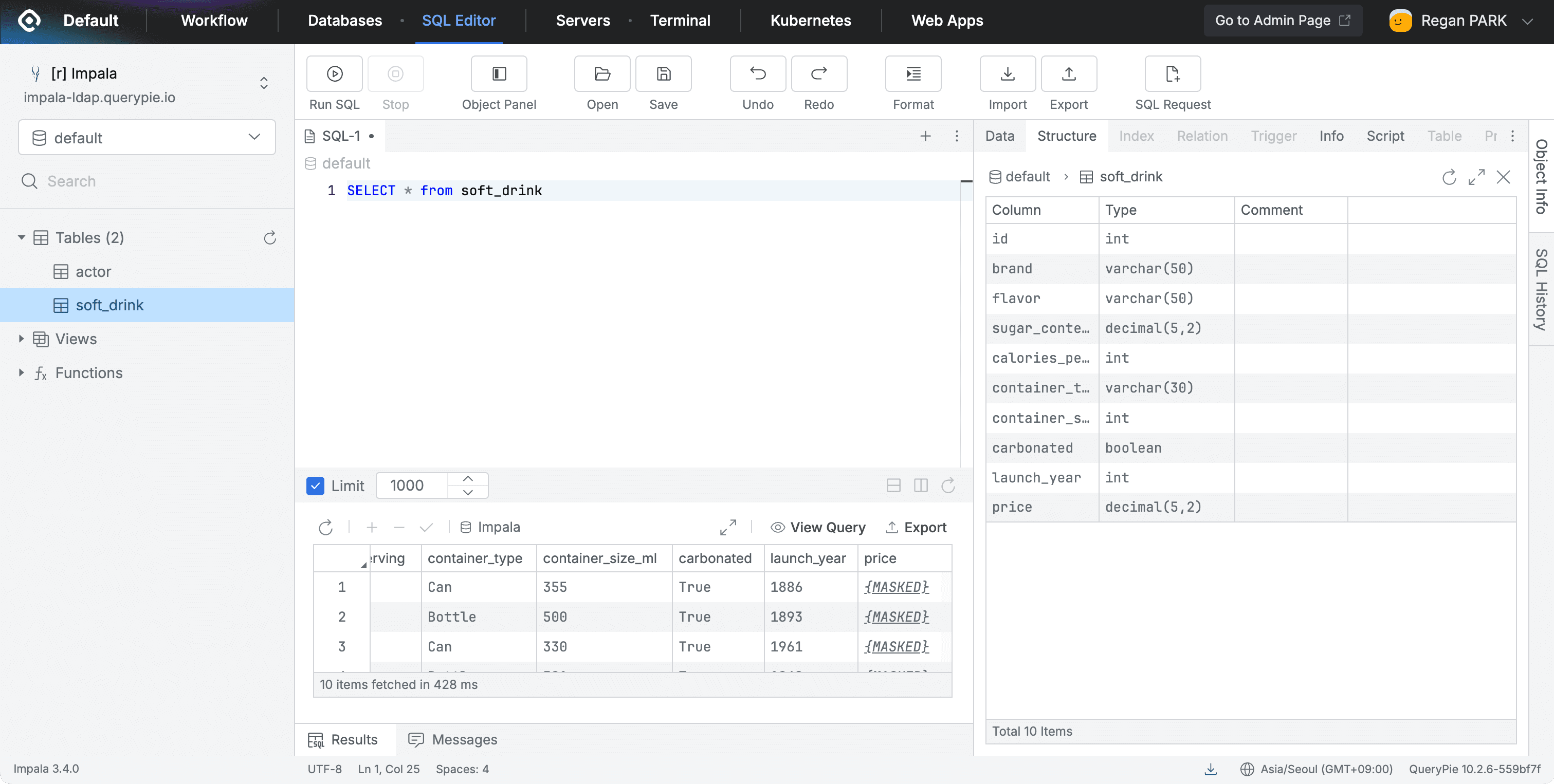Uncheck the Limit checkbox

316,486
